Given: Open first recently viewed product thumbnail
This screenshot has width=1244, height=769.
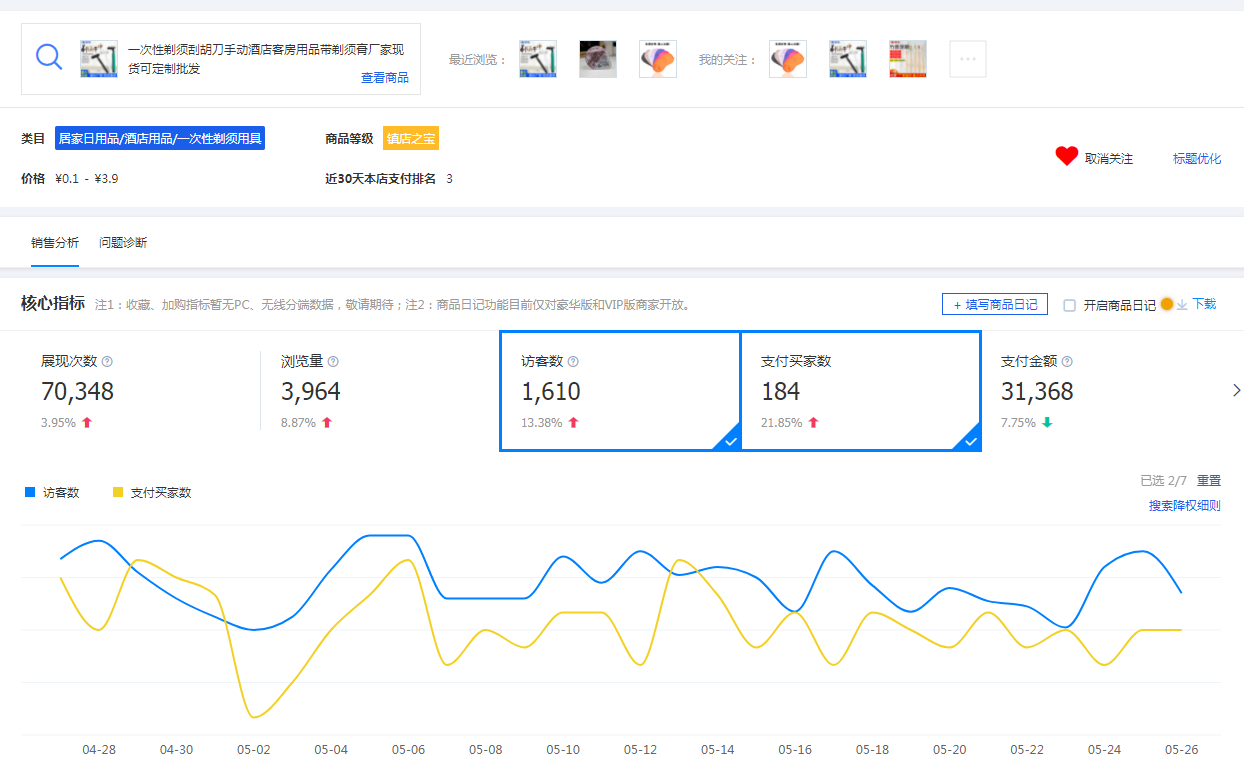Looking at the screenshot, I should coord(538,59).
